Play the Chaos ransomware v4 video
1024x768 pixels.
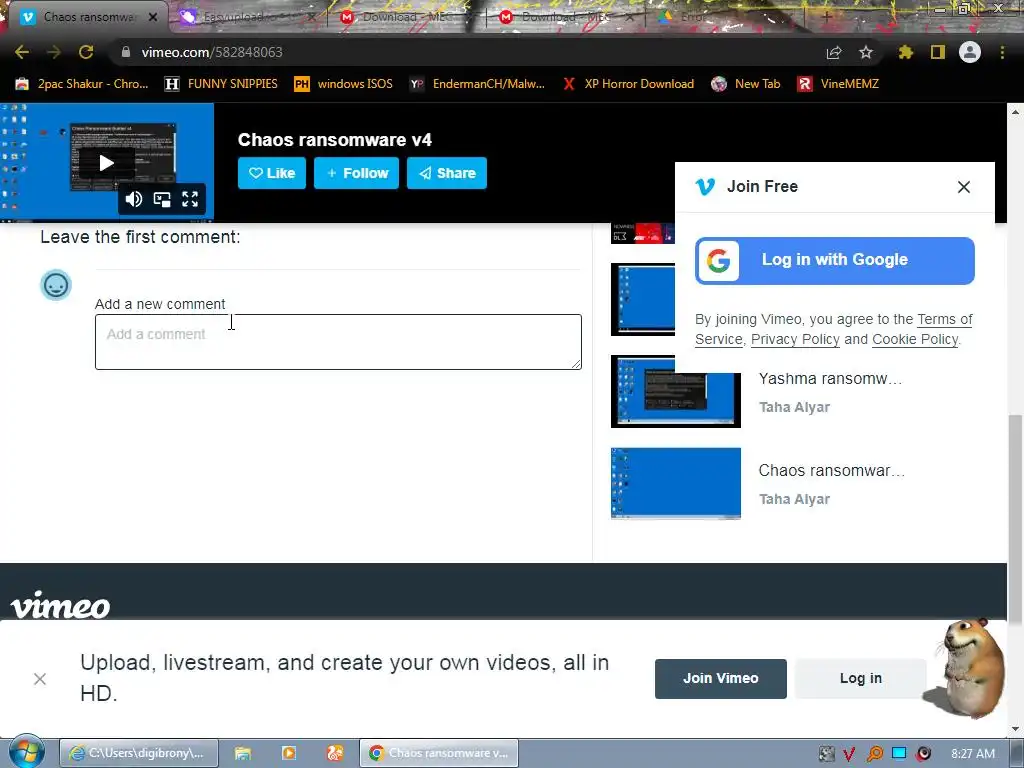pyautogui.click(x=106, y=163)
